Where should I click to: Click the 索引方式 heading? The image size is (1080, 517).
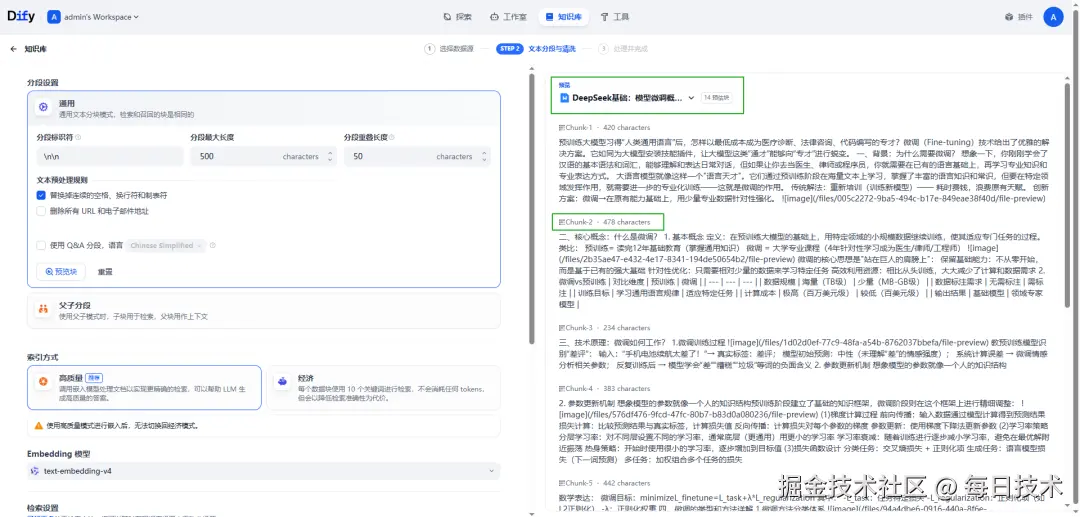click(43, 357)
